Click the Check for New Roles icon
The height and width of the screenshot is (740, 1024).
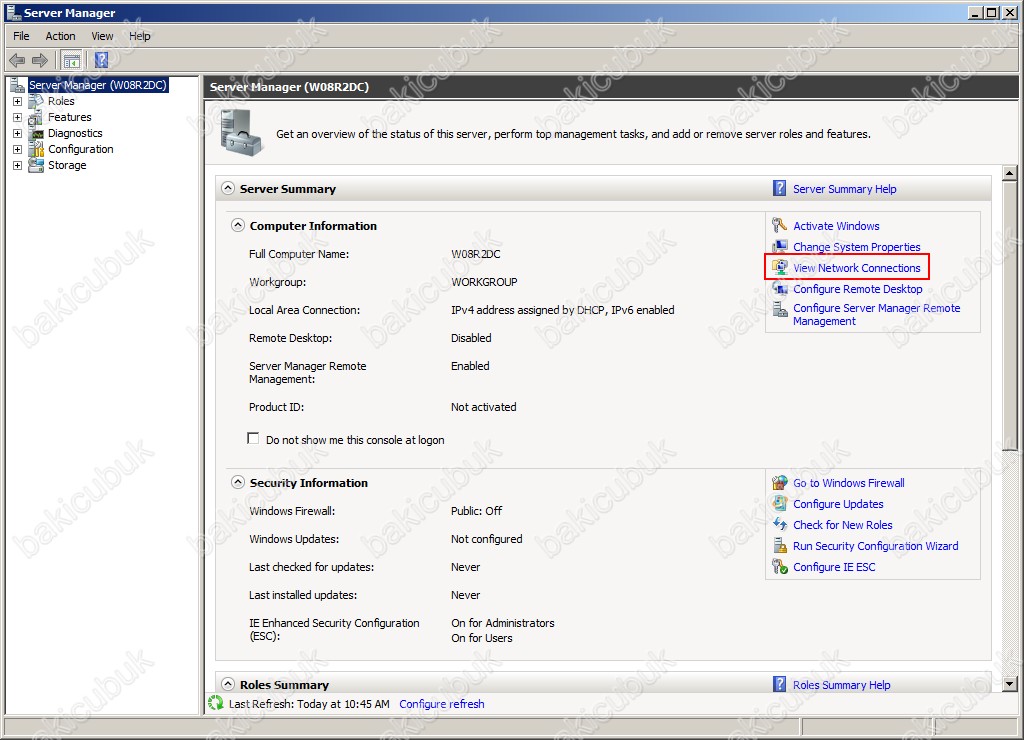coord(779,524)
